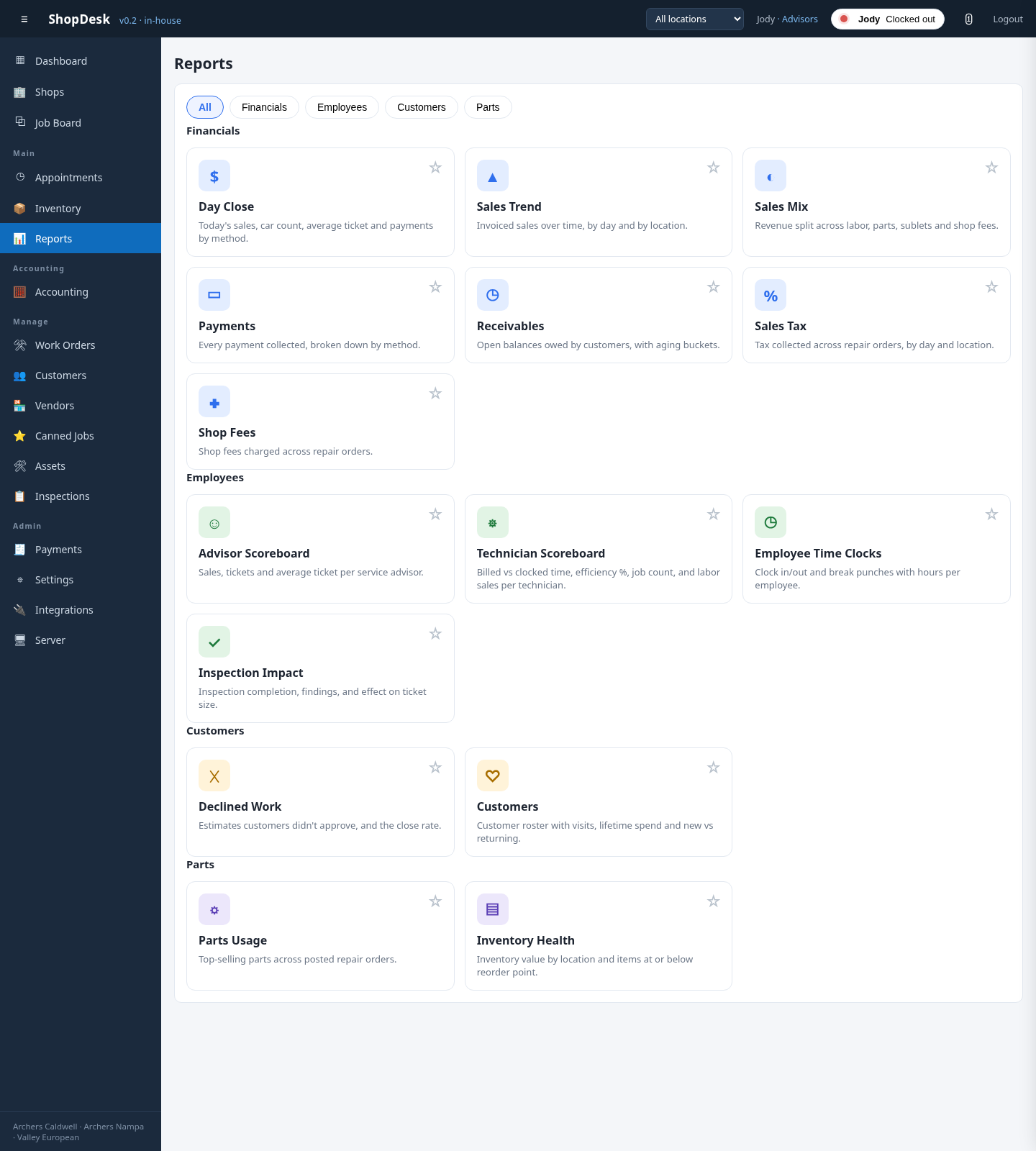Star the Declined Work report
Screen dimensions: 1036x1151
click(435, 768)
